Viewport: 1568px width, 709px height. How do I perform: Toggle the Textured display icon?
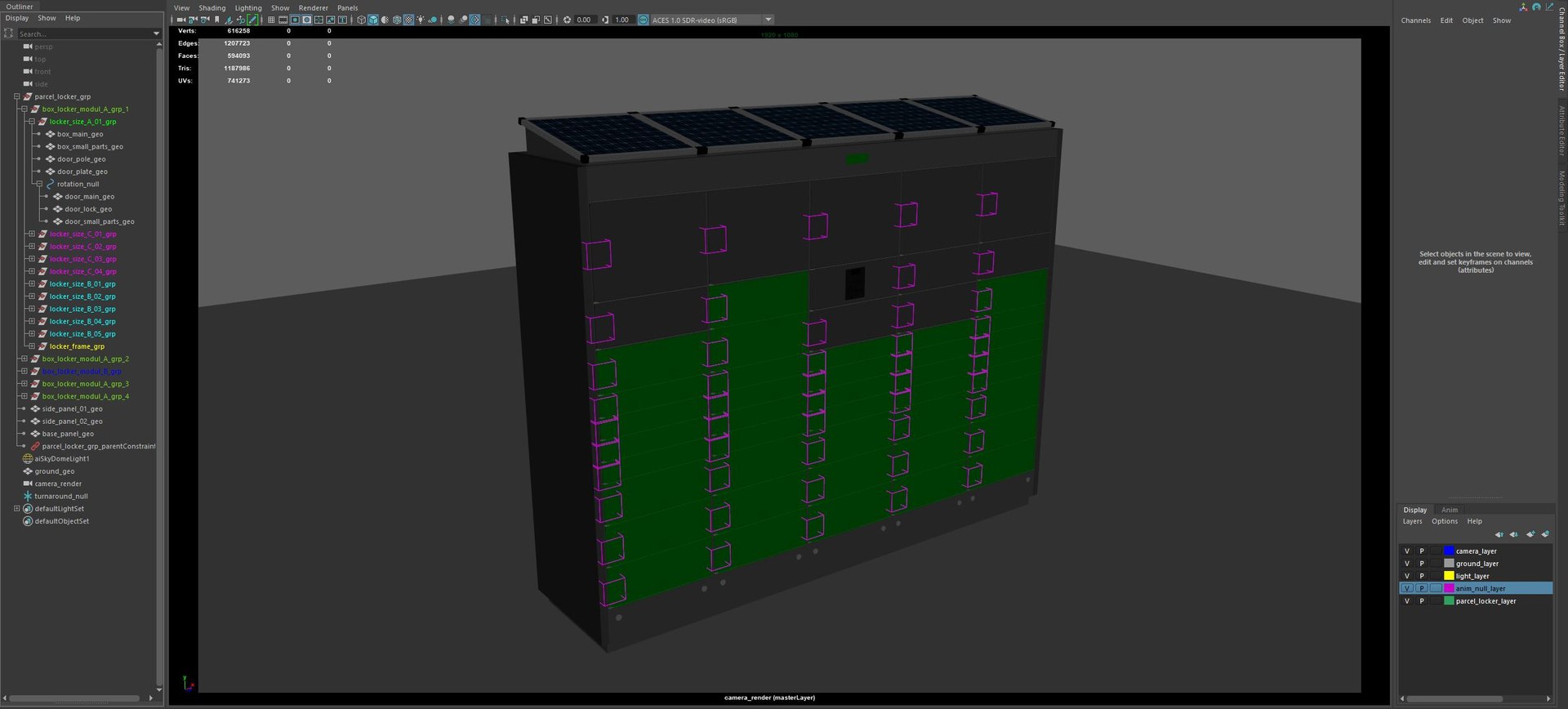tap(408, 20)
